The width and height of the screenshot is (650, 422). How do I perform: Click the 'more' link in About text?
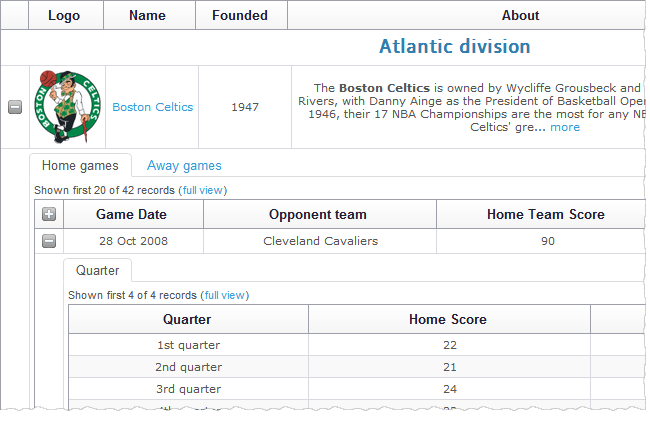click(565, 127)
